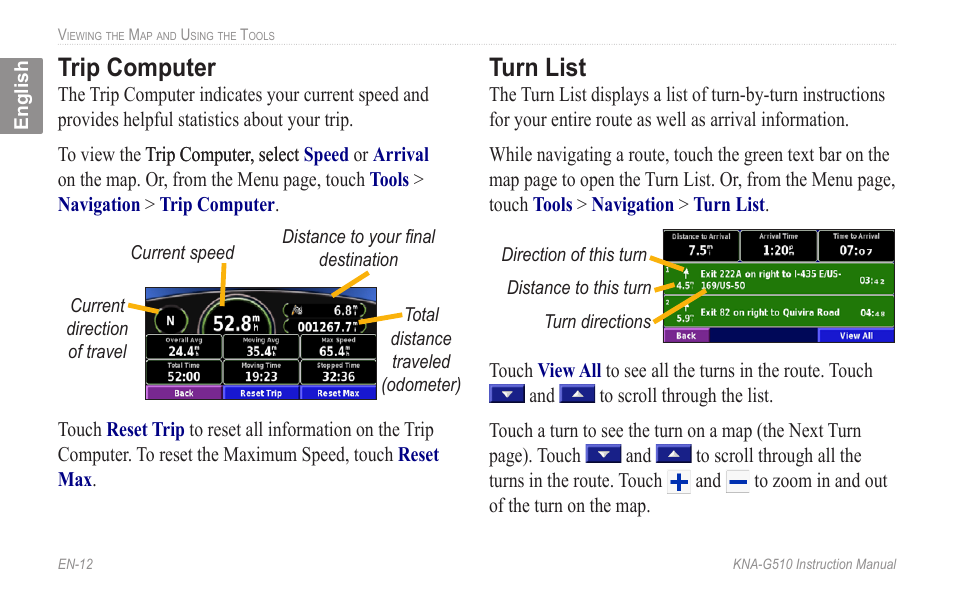954x608 pixels.
Task: Click the 'Current speed' callout label
Action: click(183, 253)
